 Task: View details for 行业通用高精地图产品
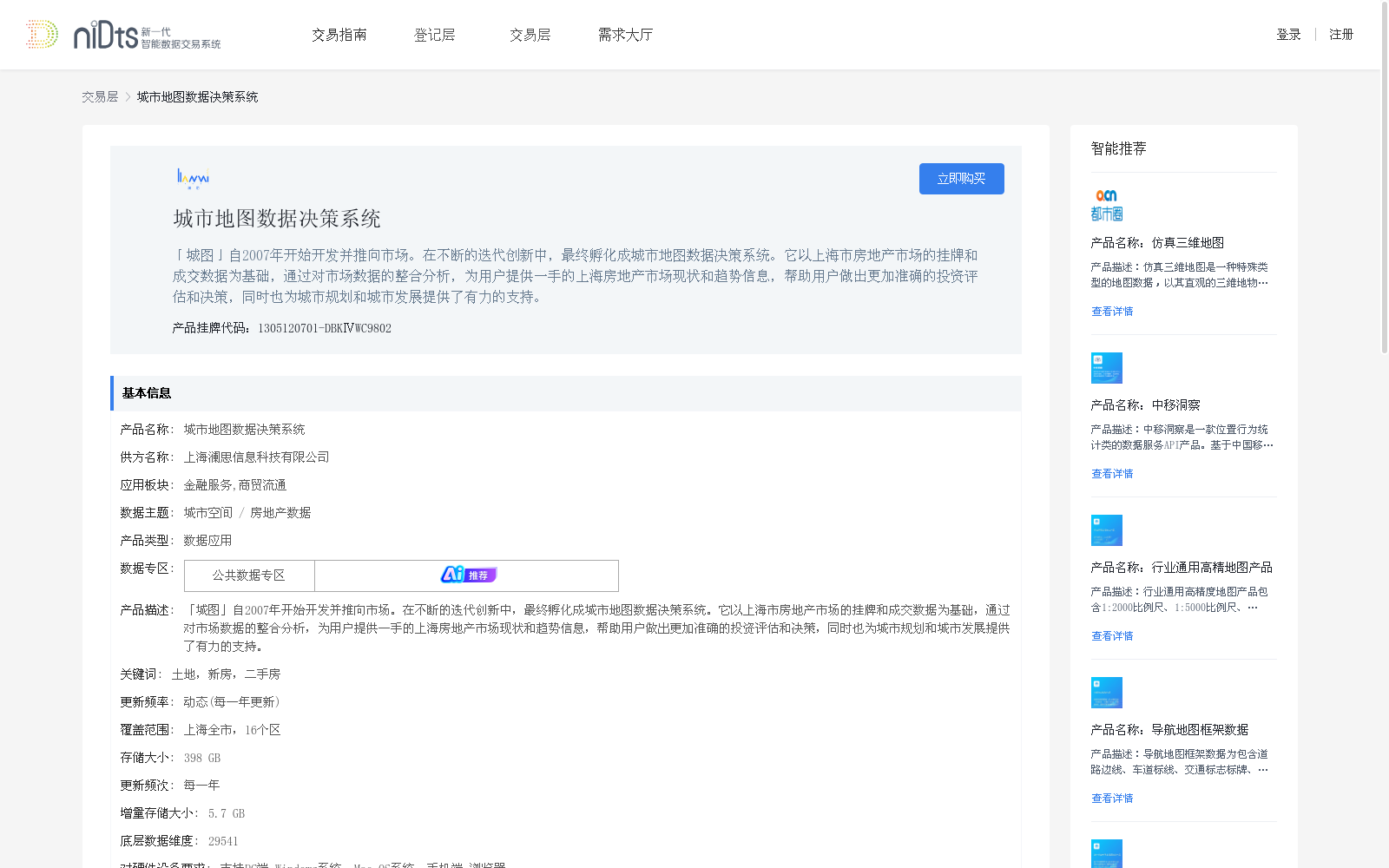pos(1112,636)
